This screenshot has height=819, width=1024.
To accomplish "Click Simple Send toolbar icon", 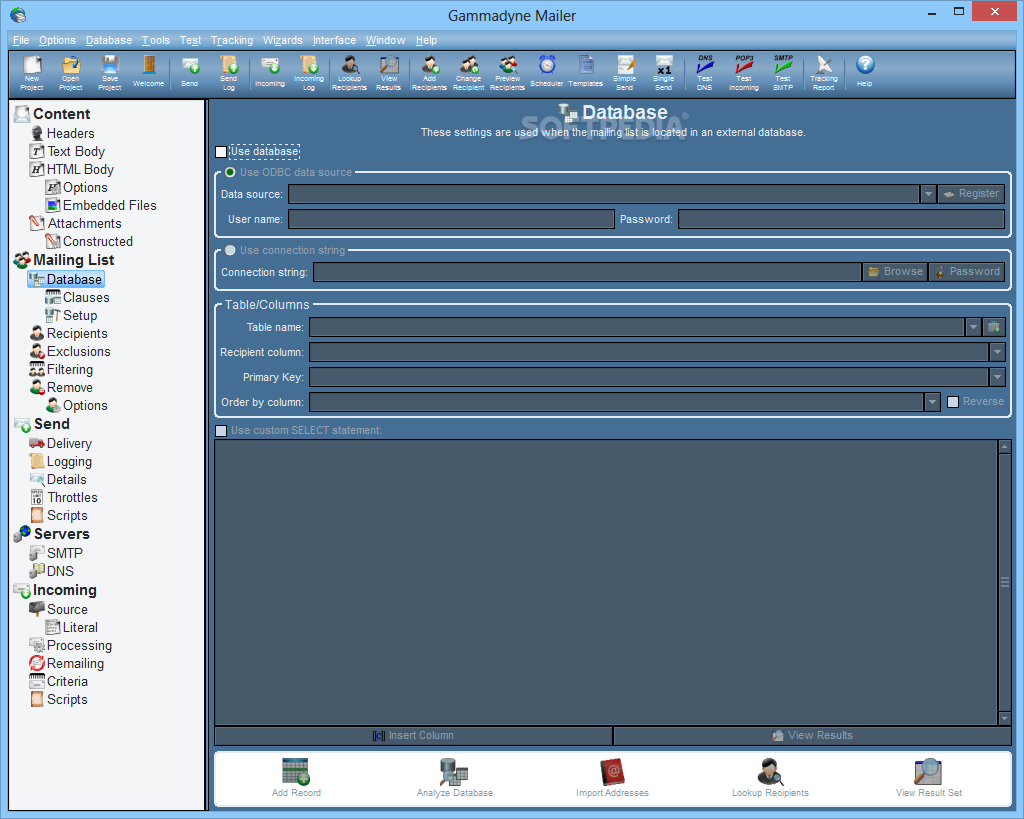I will pyautogui.click(x=624, y=72).
